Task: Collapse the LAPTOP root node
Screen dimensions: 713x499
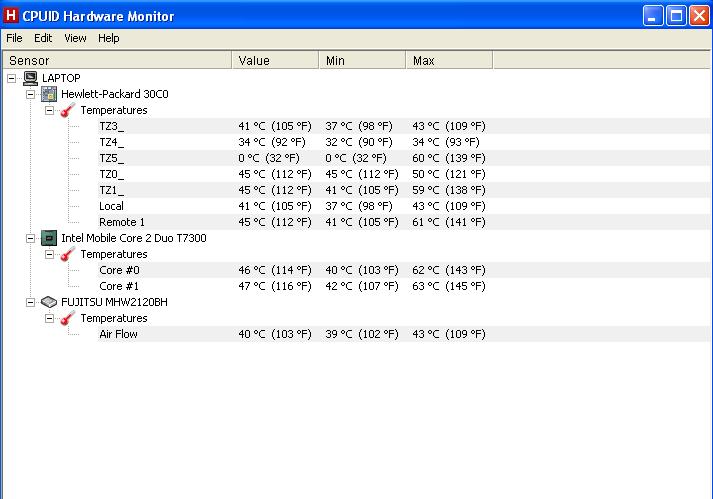Action: pyautogui.click(x=11, y=78)
